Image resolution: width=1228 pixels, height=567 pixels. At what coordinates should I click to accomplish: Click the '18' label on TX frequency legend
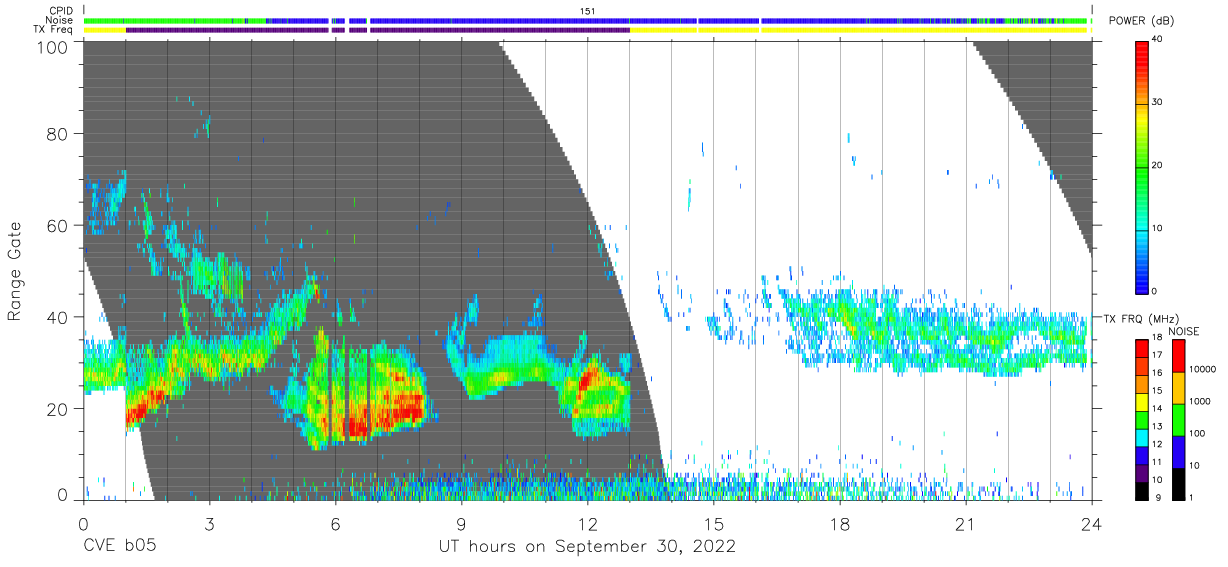coord(1155,338)
